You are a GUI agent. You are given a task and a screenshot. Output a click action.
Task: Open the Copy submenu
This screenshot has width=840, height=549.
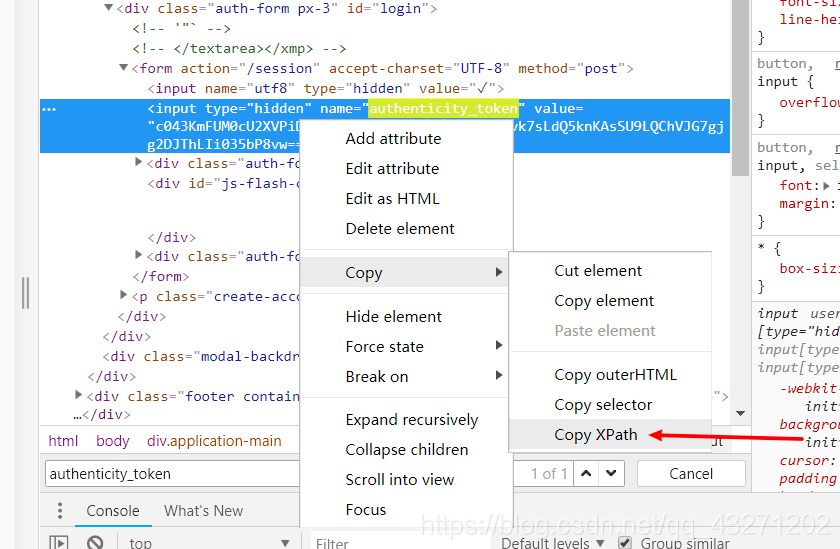[x=406, y=273]
